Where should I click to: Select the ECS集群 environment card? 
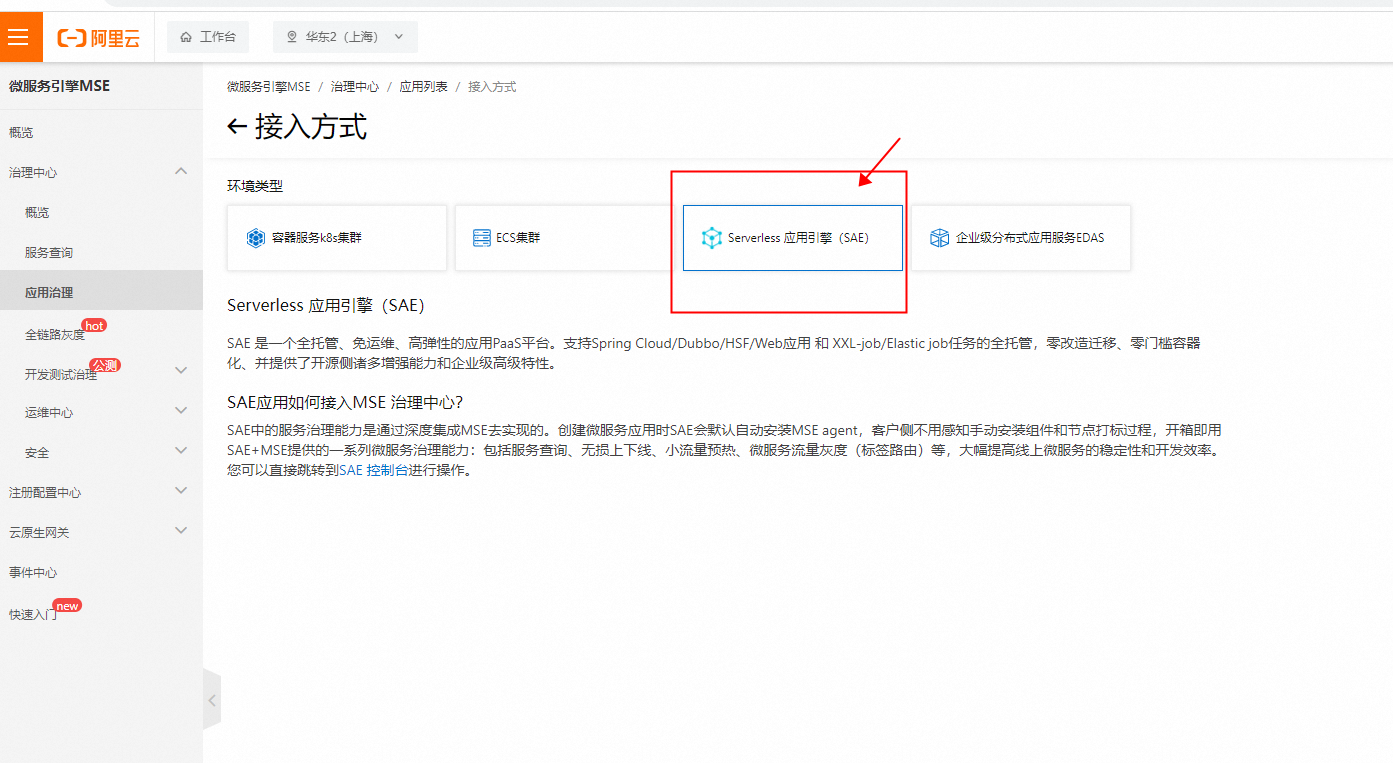pos(565,238)
